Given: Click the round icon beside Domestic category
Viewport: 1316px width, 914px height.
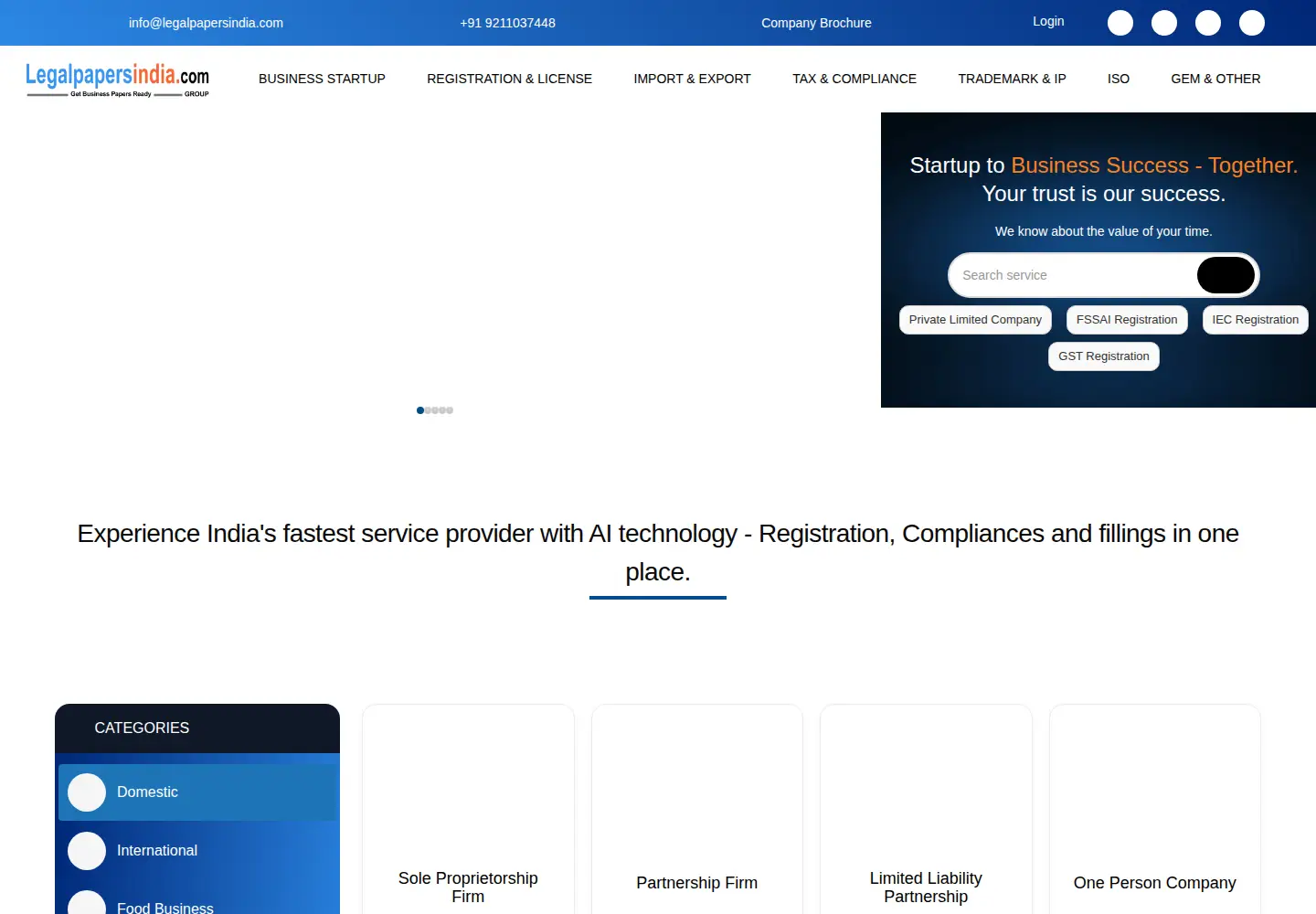Looking at the screenshot, I should (87, 792).
